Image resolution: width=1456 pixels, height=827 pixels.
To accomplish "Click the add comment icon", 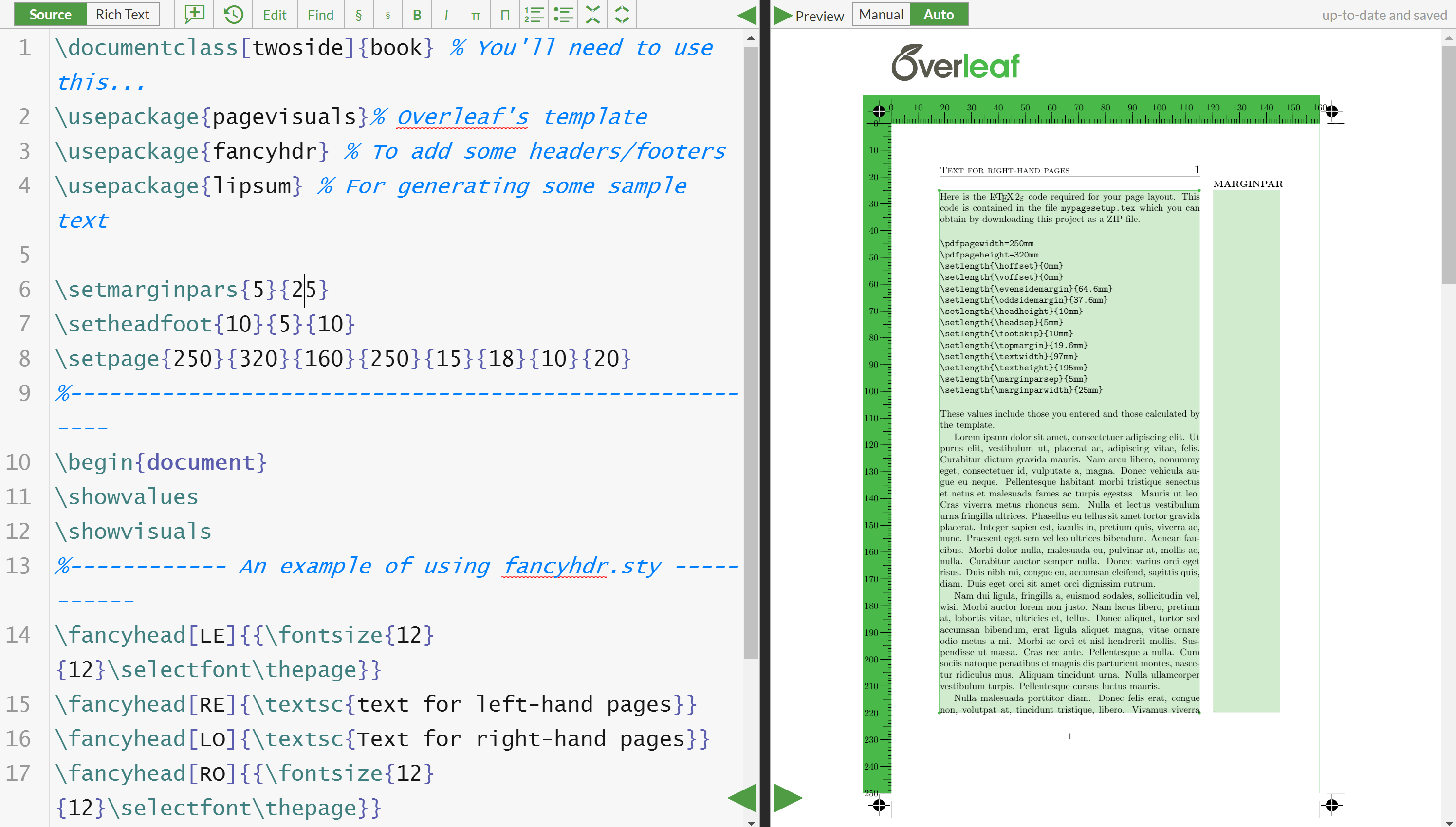I will [194, 14].
